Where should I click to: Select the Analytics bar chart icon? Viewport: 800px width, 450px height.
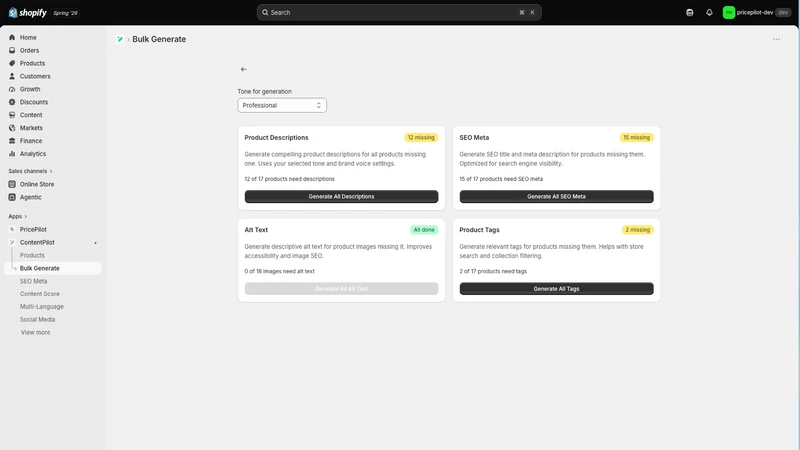12,154
